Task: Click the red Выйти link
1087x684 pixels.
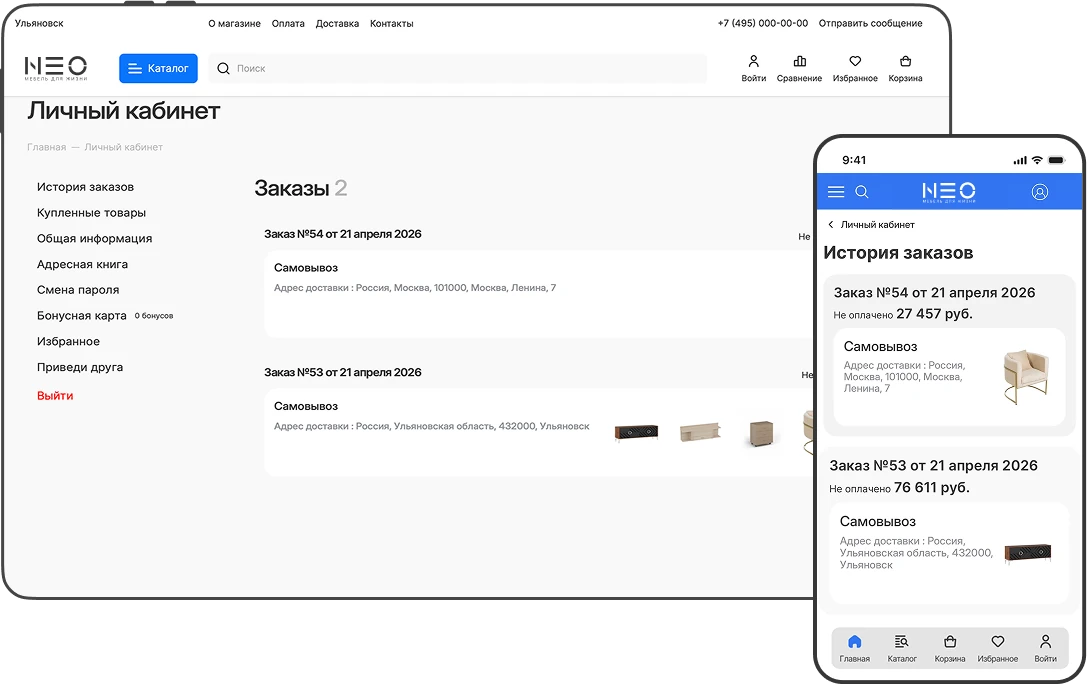Action: click(55, 396)
